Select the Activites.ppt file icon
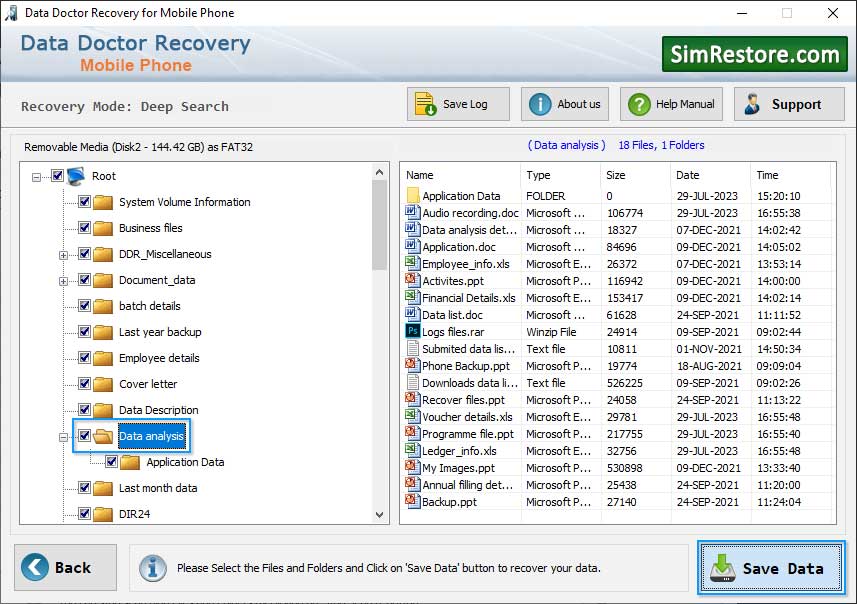This screenshot has width=857, height=604. [412, 280]
